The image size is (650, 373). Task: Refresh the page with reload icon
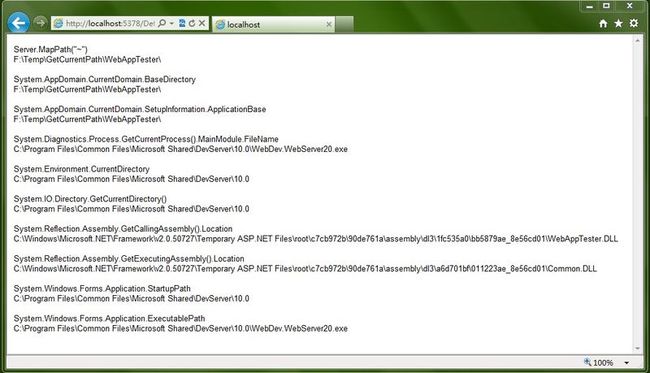click(192, 23)
